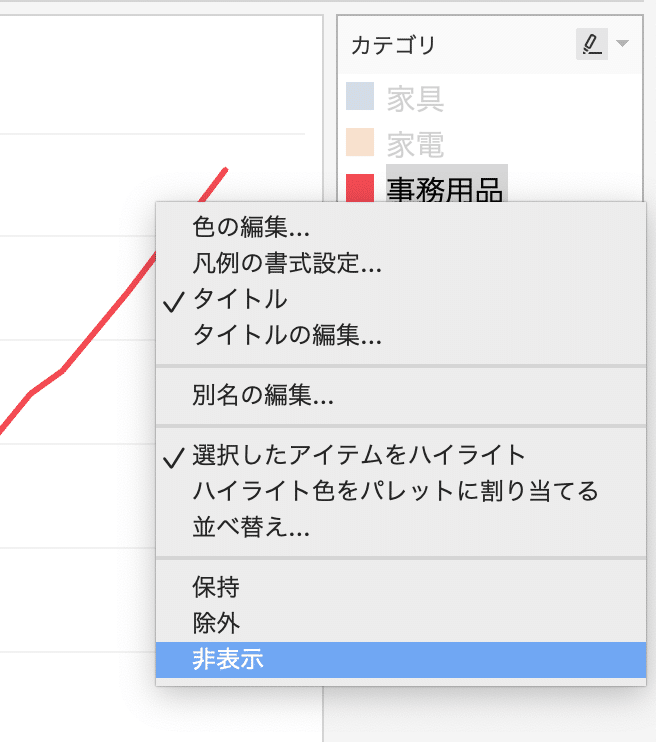Click the 家電 orange color swatch
Viewport: 656px width, 742px height.
point(360,142)
